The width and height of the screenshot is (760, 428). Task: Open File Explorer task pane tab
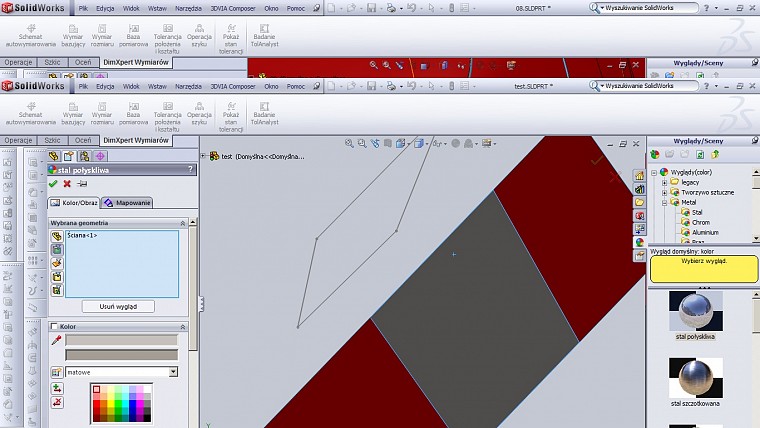click(x=639, y=202)
